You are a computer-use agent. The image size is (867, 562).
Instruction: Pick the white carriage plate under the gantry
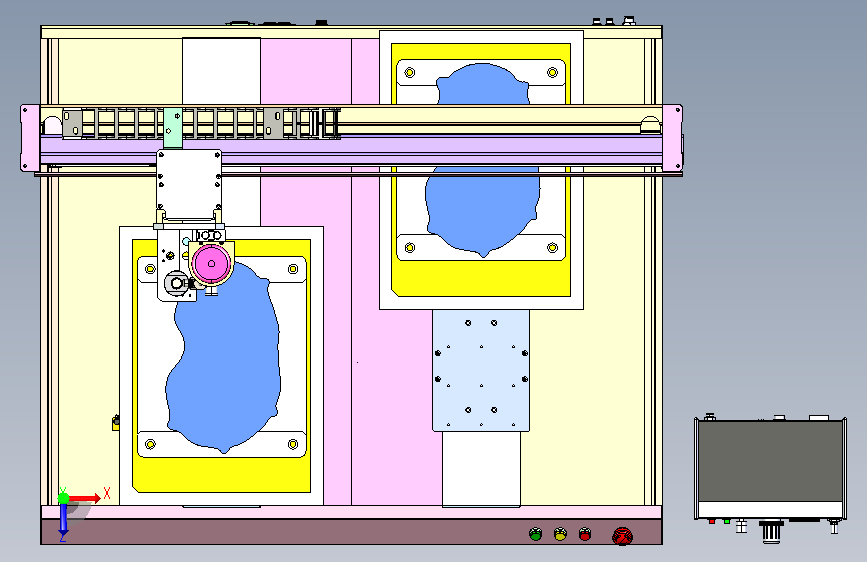pos(189,183)
